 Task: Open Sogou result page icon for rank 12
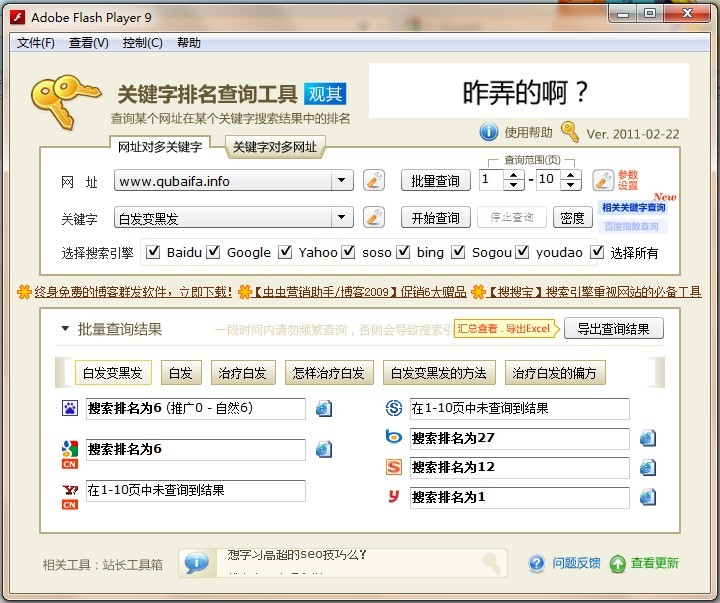(647, 468)
